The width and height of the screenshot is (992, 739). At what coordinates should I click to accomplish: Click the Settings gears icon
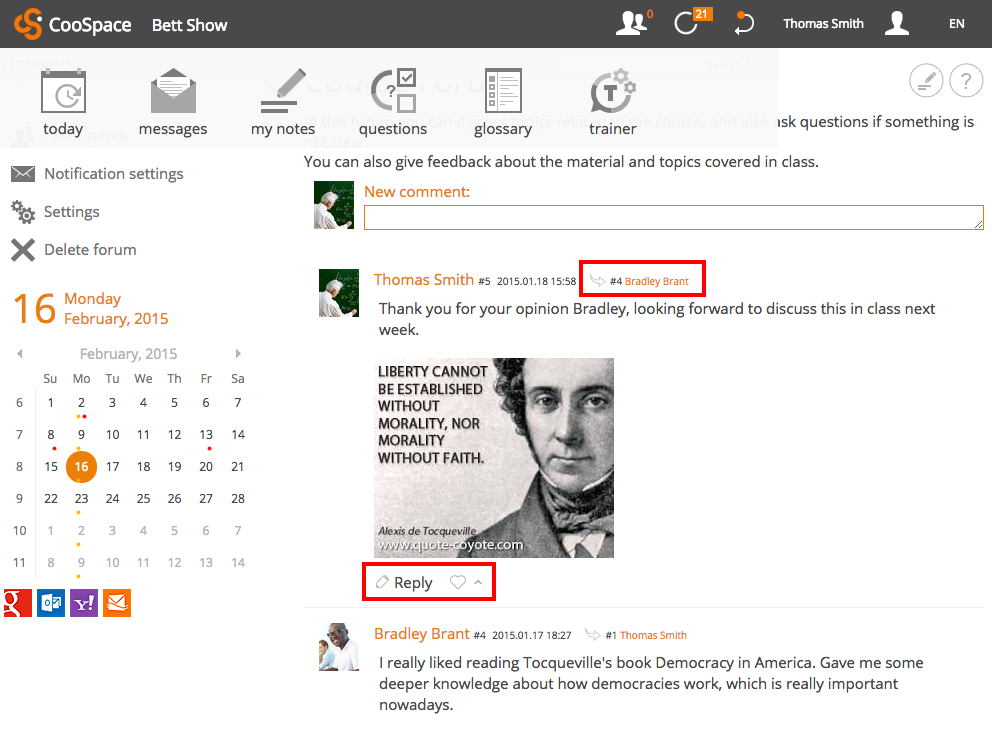point(23,212)
